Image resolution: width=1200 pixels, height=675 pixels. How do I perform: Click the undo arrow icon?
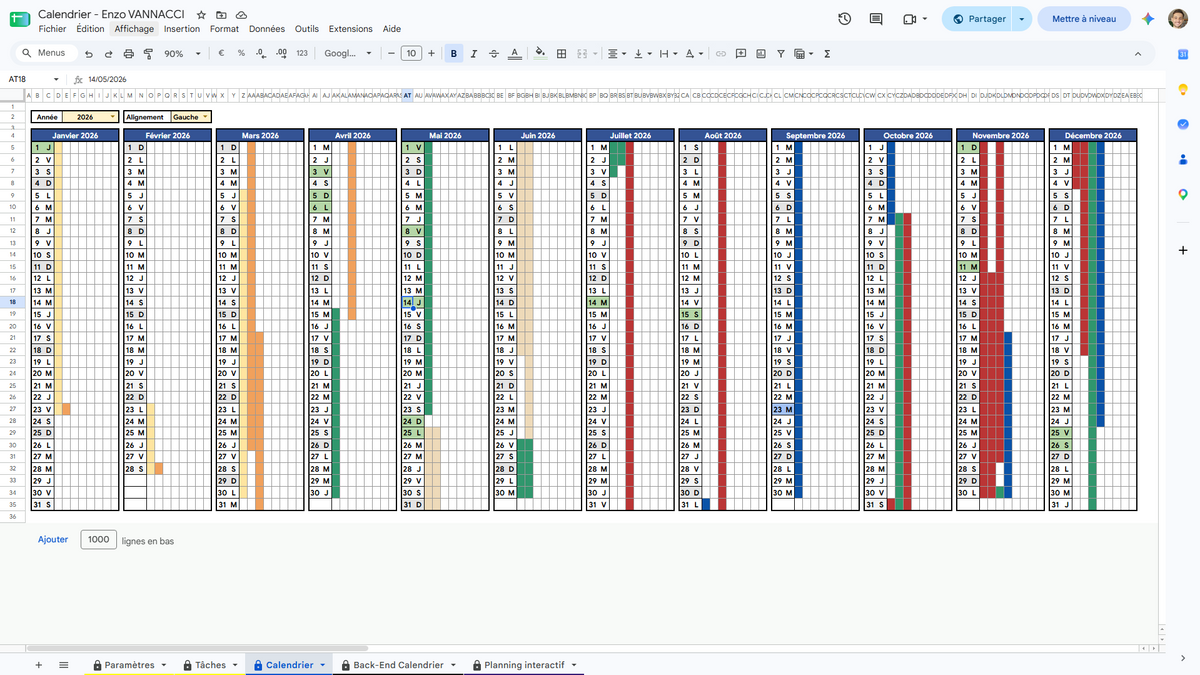pyautogui.click(x=91, y=54)
